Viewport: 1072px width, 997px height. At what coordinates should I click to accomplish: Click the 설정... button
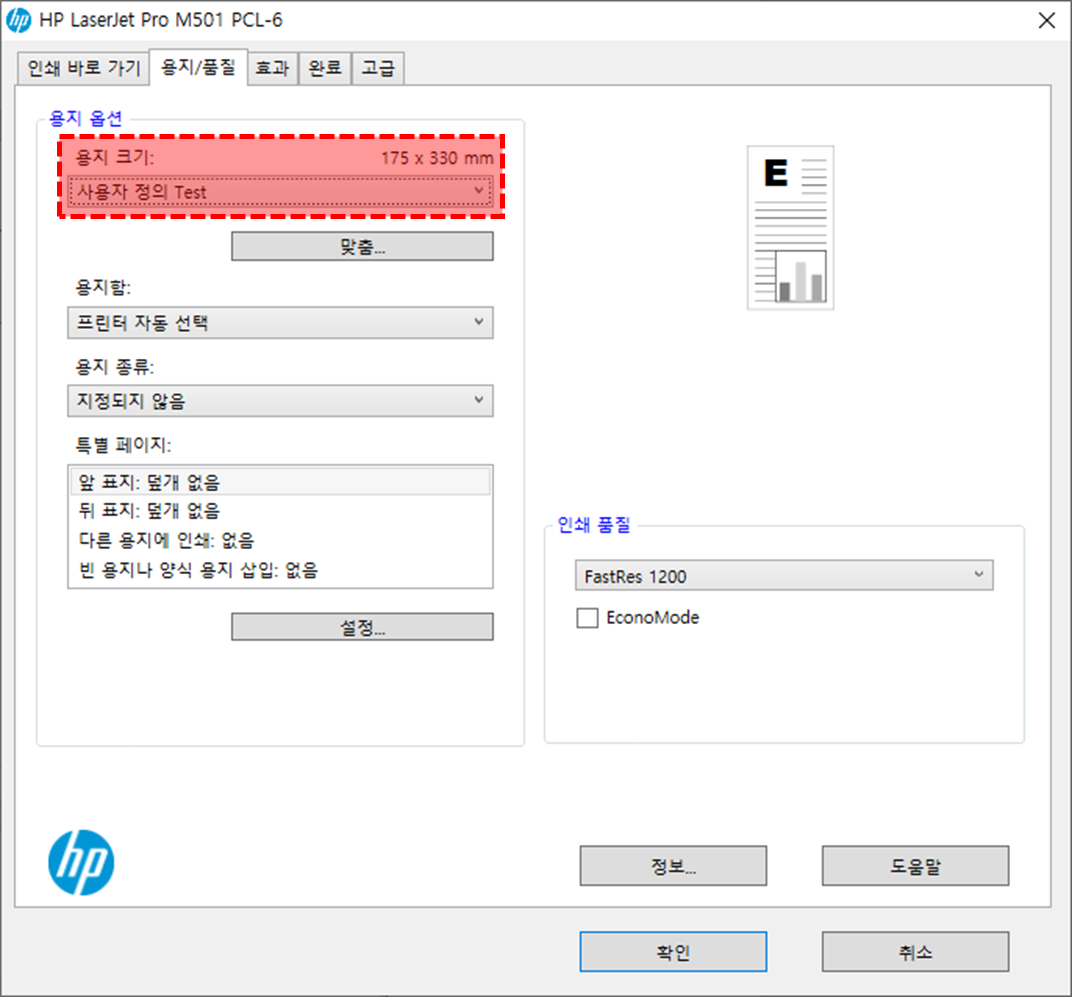click(362, 626)
